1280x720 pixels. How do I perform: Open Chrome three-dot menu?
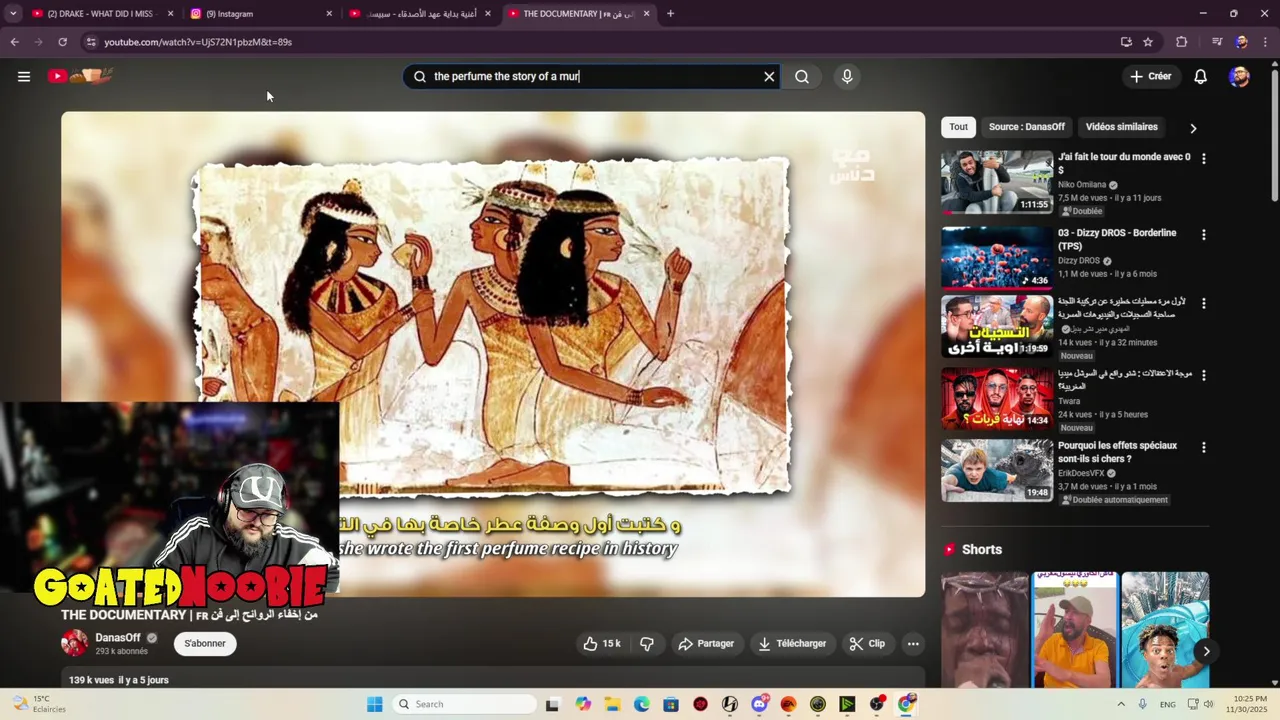[1266, 42]
